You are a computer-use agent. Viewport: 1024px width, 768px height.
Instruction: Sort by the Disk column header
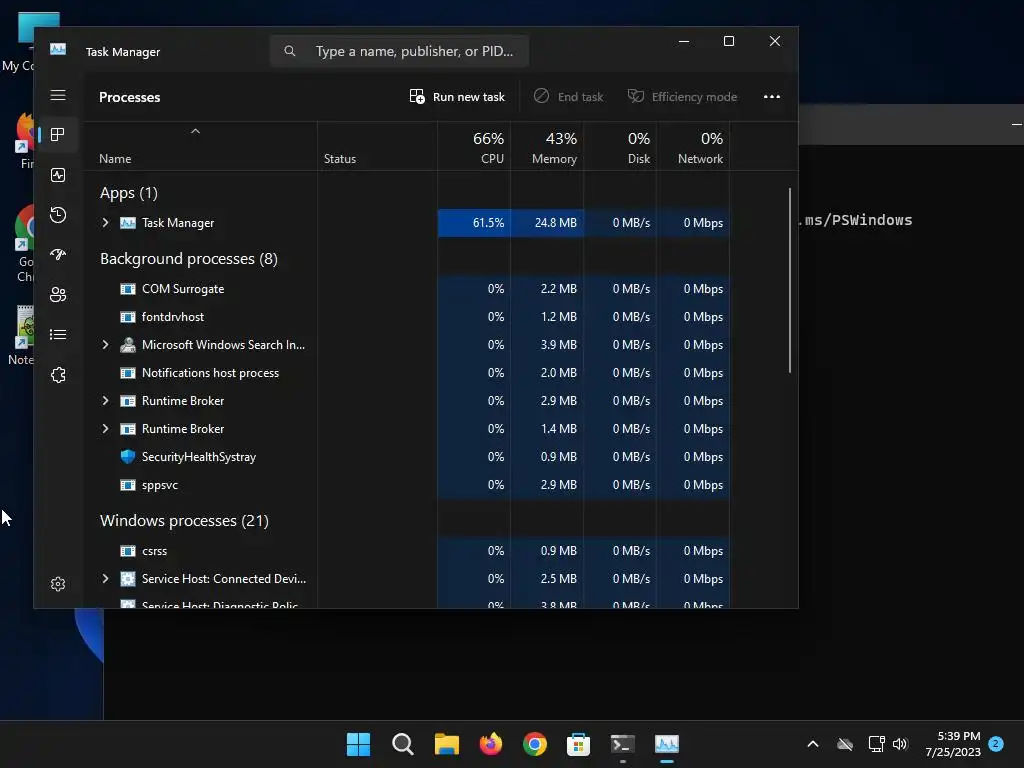coord(620,147)
